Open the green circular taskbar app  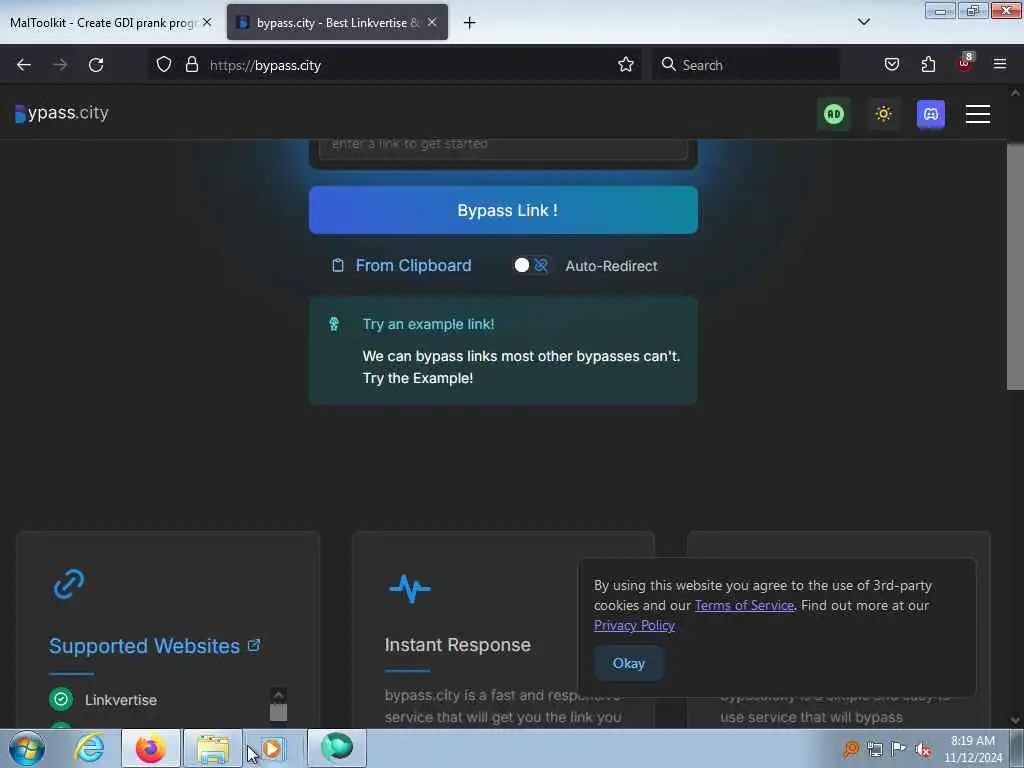[x=336, y=748]
